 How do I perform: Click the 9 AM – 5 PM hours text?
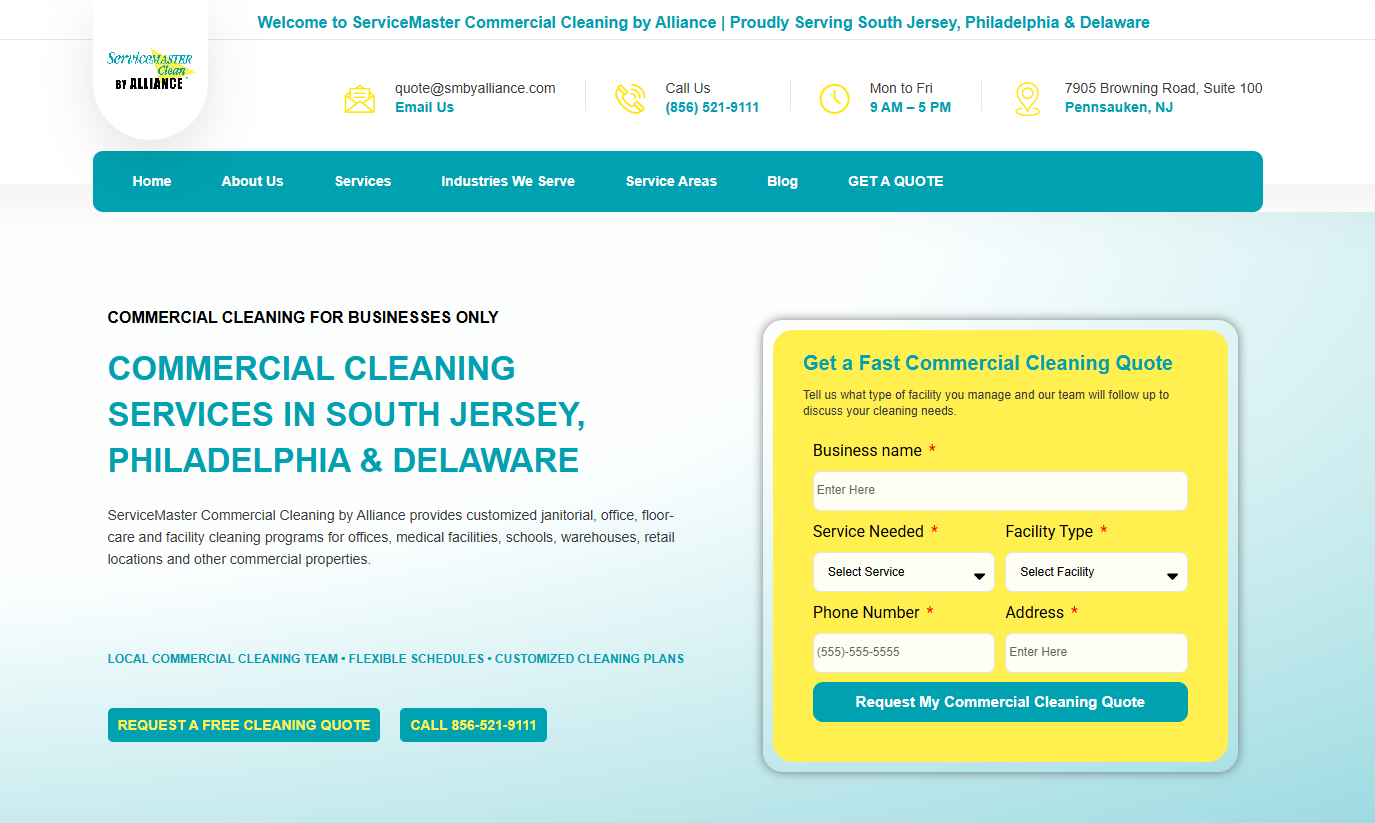[910, 107]
